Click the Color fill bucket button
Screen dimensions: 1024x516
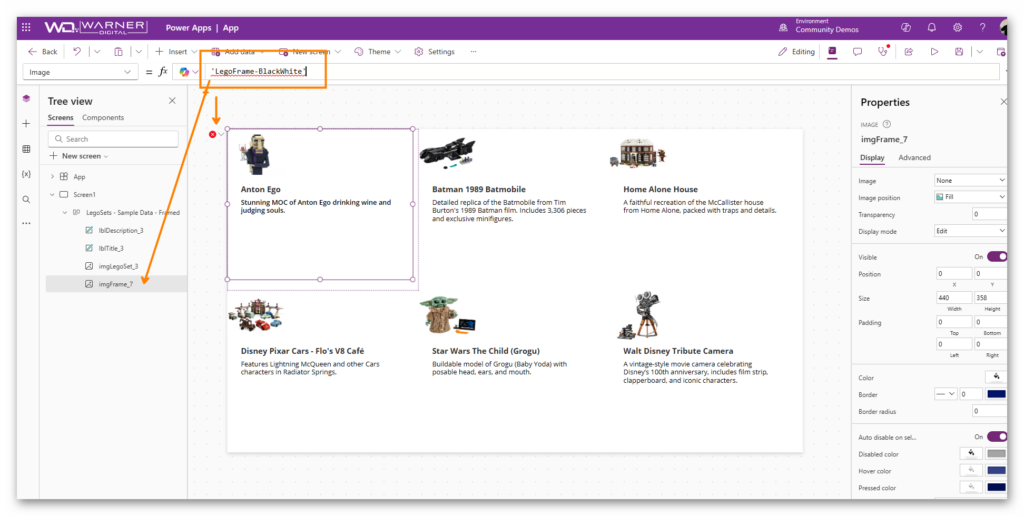(x=996, y=377)
